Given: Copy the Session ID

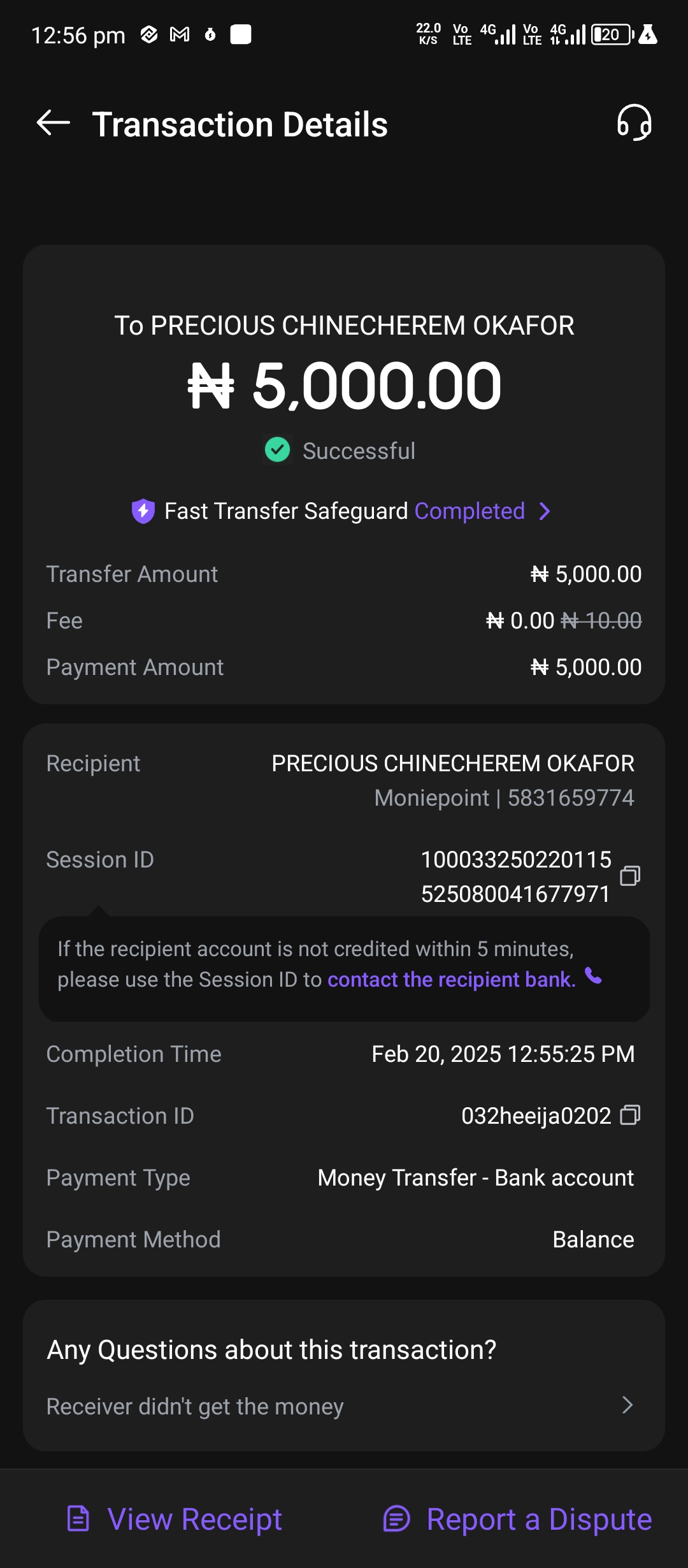Looking at the screenshot, I should (x=630, y=876).
